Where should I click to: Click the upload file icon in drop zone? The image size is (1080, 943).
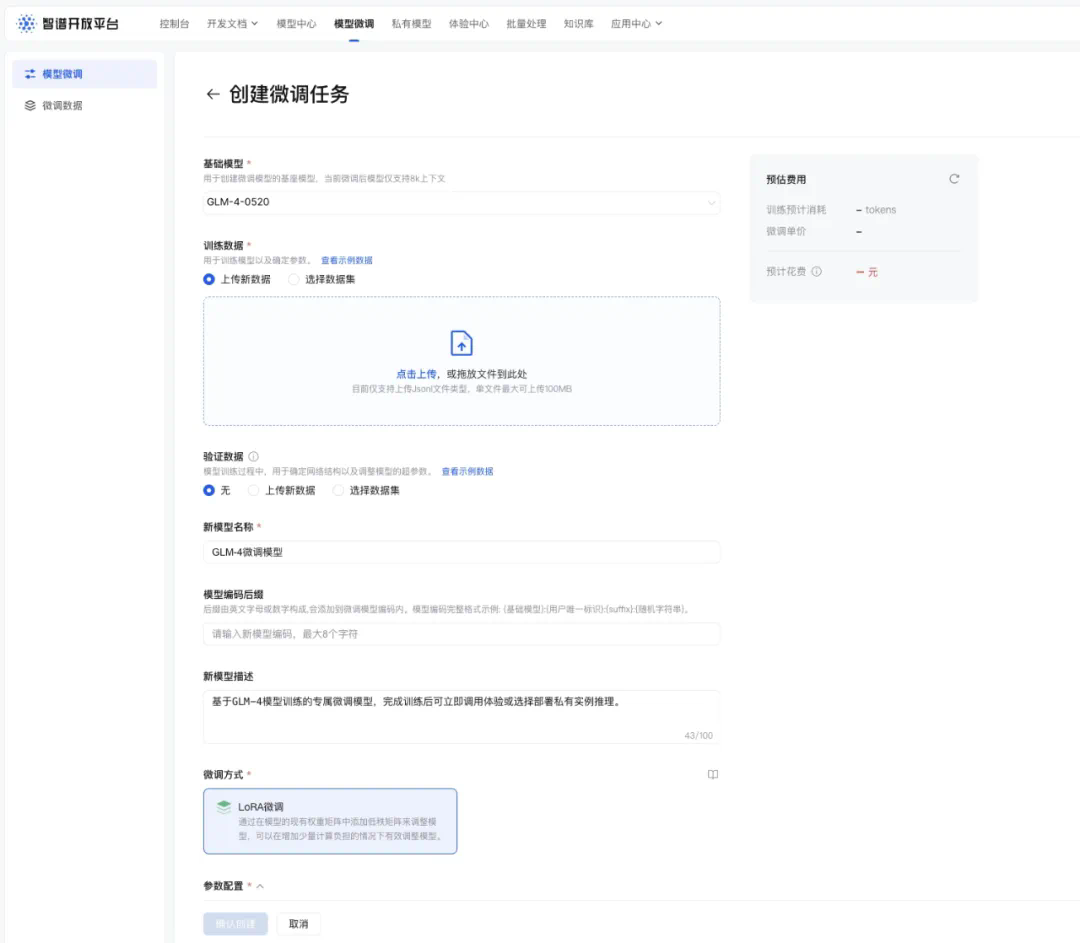[x=461, y=343]
